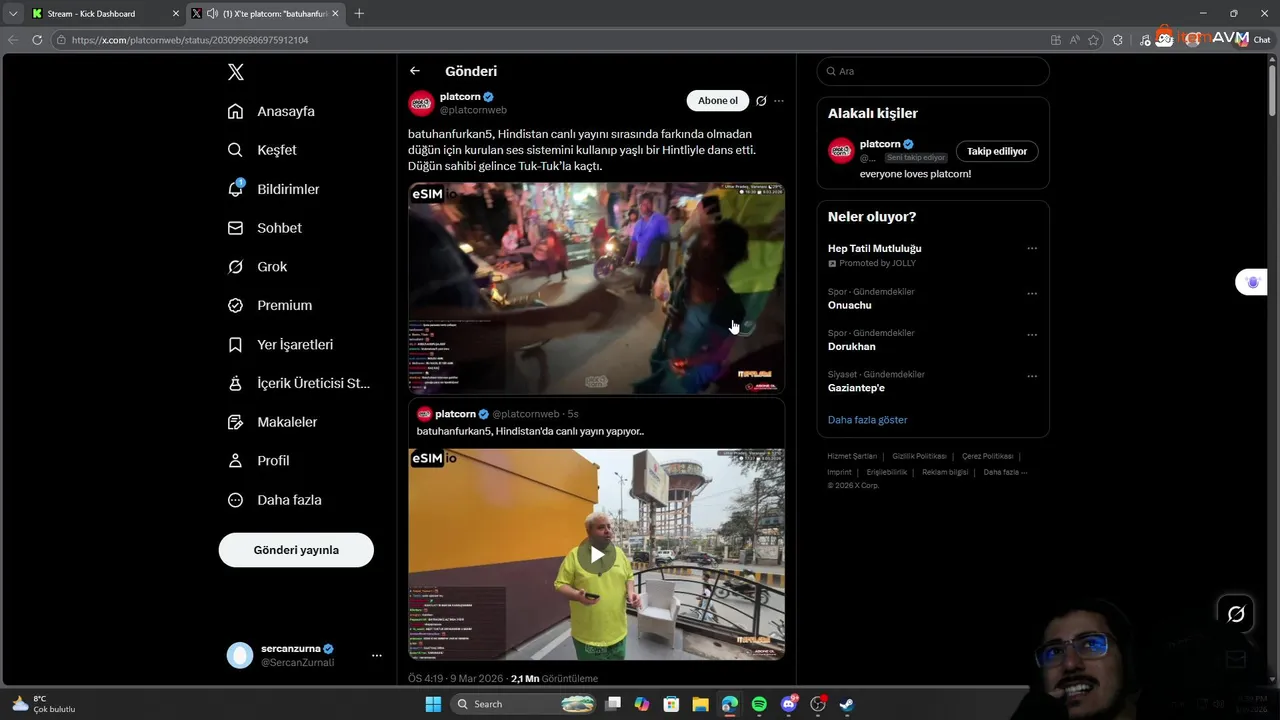
Task: Open Spotify from taskbar
Action: 759,704
